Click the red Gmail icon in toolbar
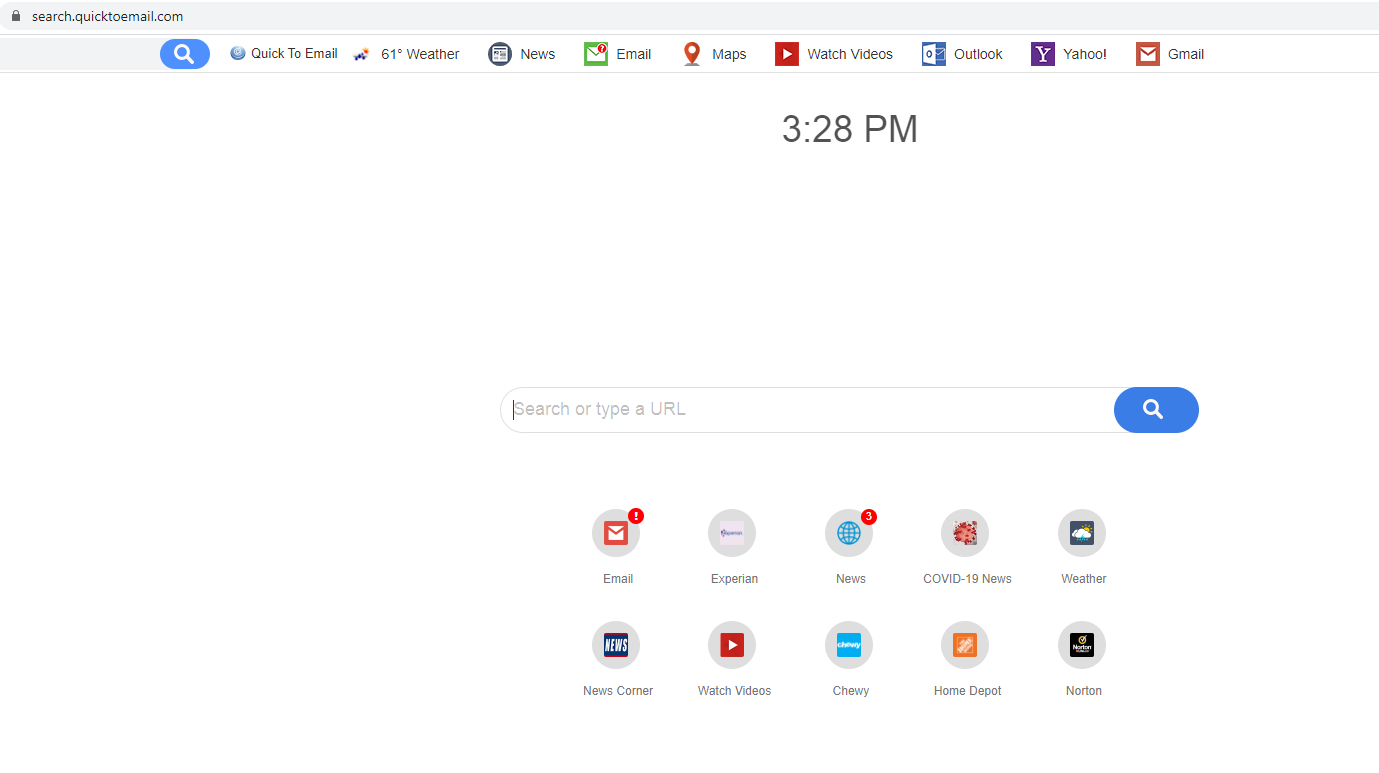The image size is (1379, 773). [1148, 54]
